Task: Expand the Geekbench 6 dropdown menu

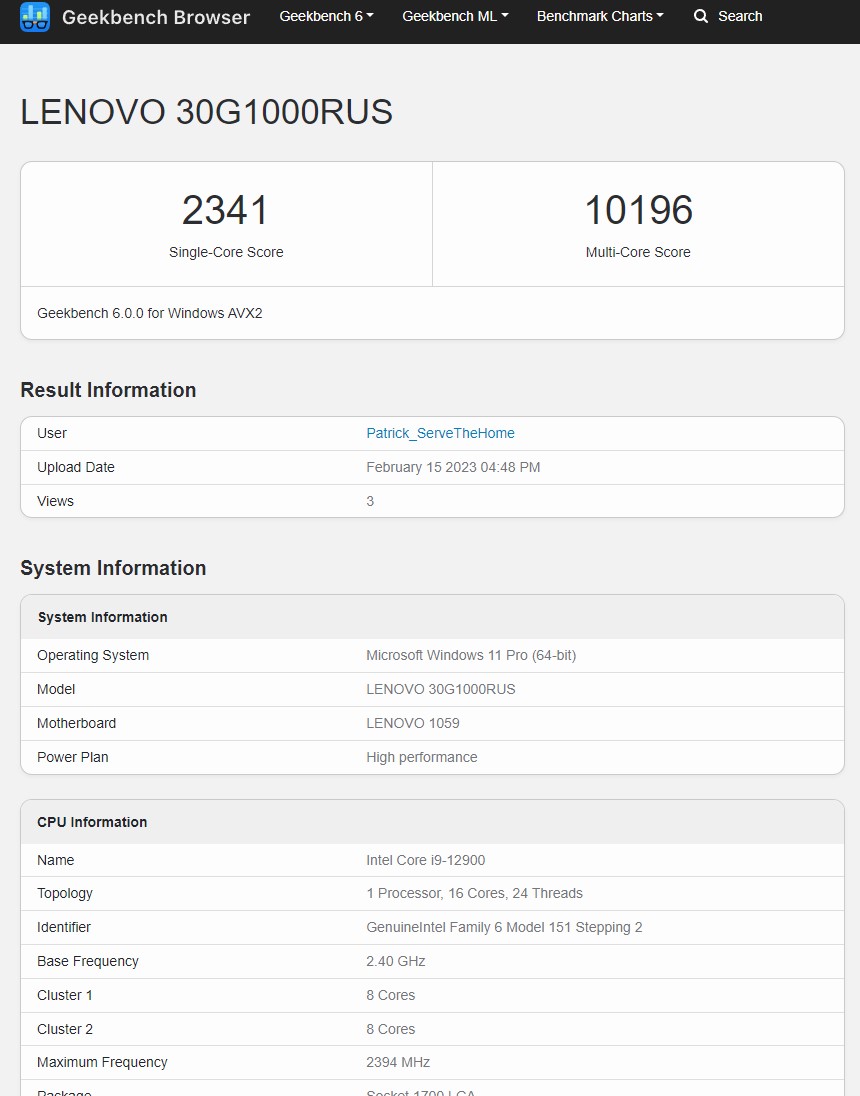Action: pos(326,16)
